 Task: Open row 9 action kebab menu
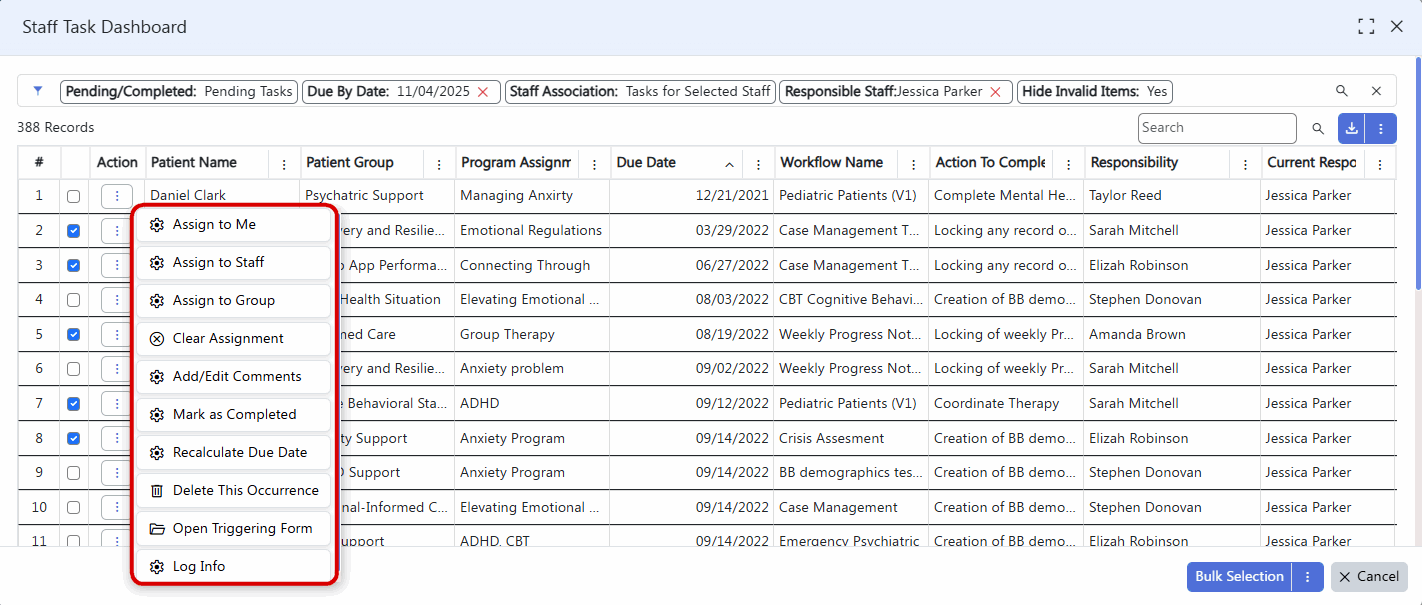click(117, 472)
